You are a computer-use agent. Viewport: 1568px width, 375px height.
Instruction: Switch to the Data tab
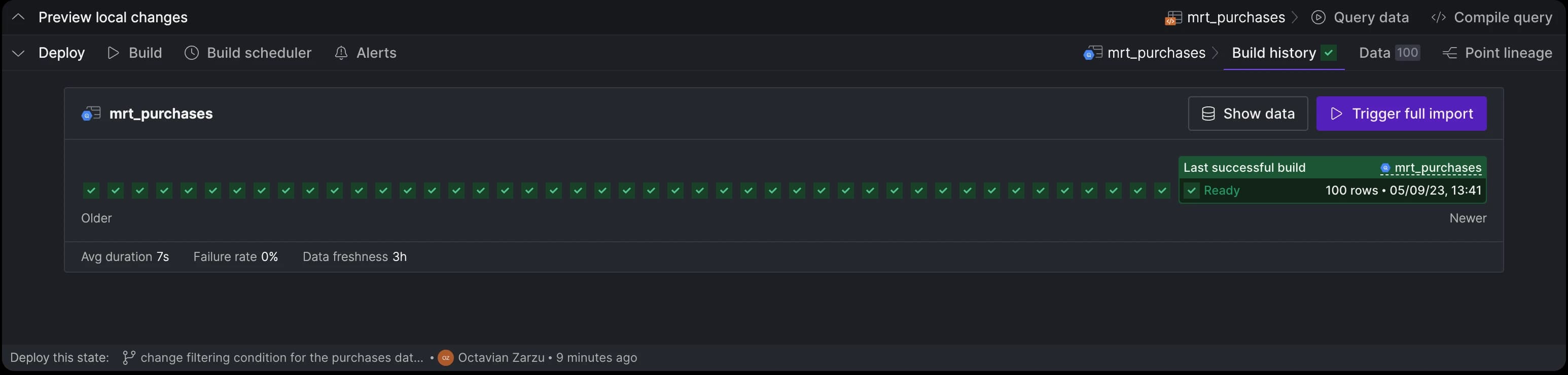[1389, 53]
